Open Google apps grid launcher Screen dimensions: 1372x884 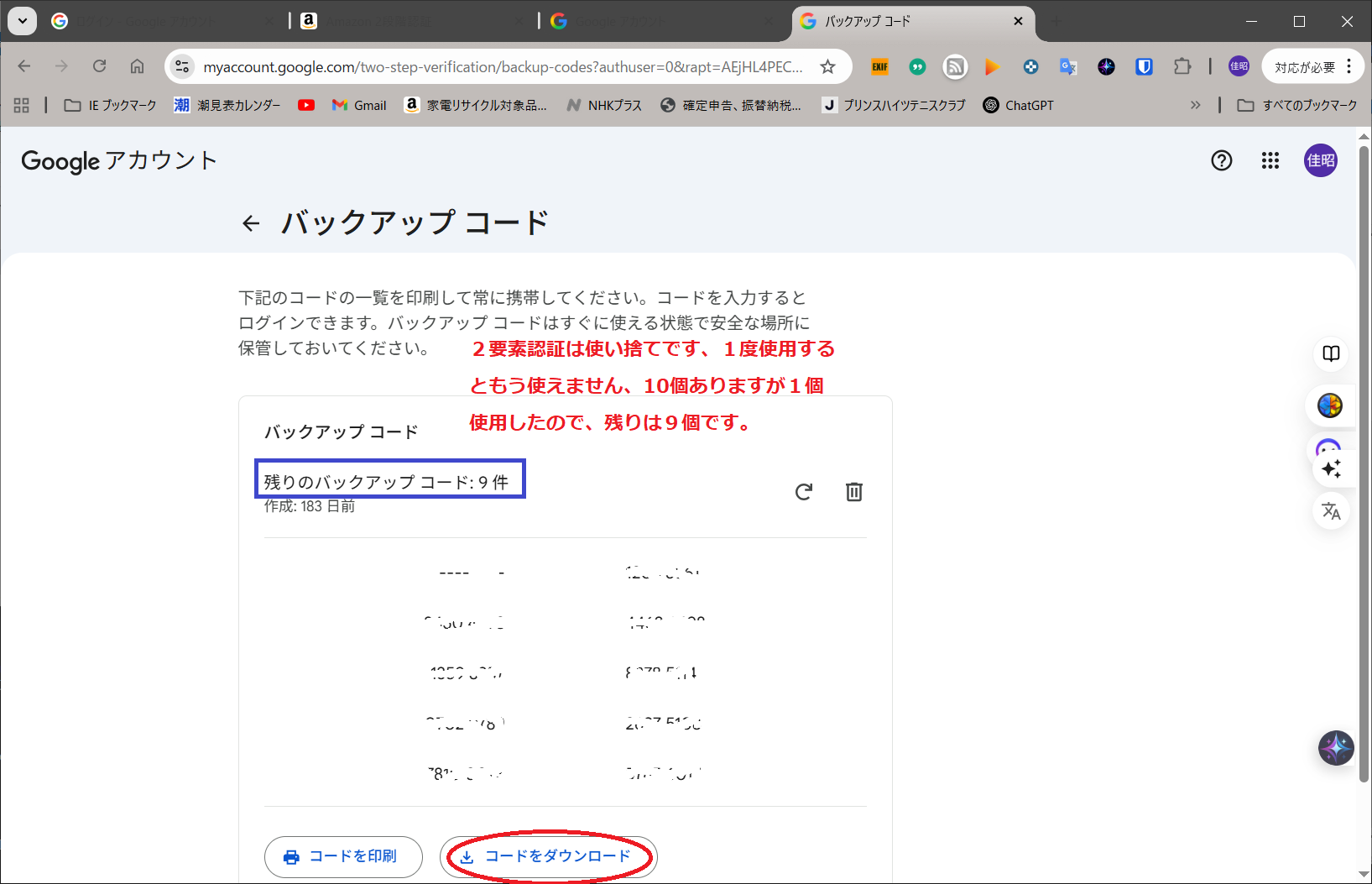tap(1270, 160)
